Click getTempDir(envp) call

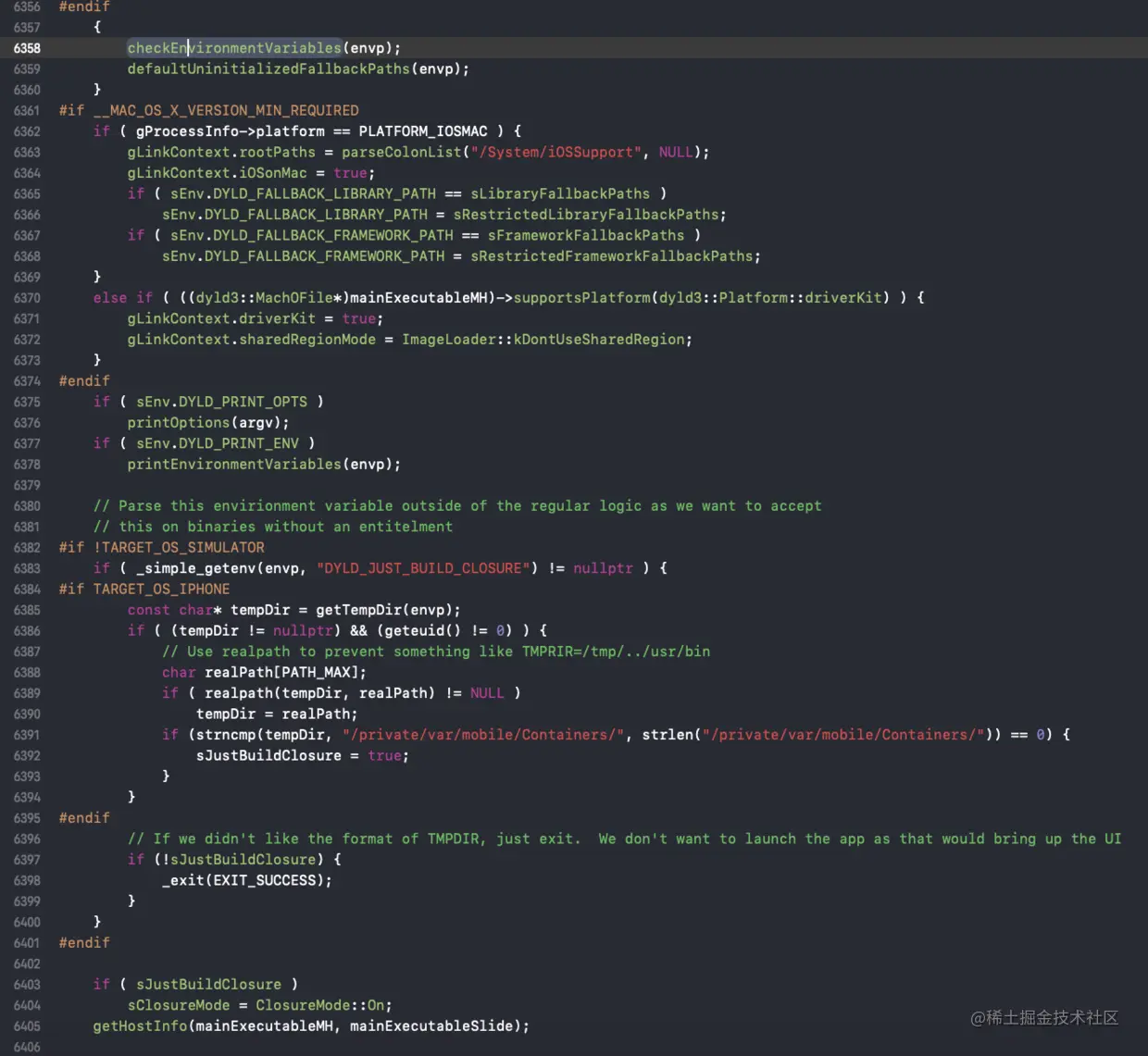(384, 610)
